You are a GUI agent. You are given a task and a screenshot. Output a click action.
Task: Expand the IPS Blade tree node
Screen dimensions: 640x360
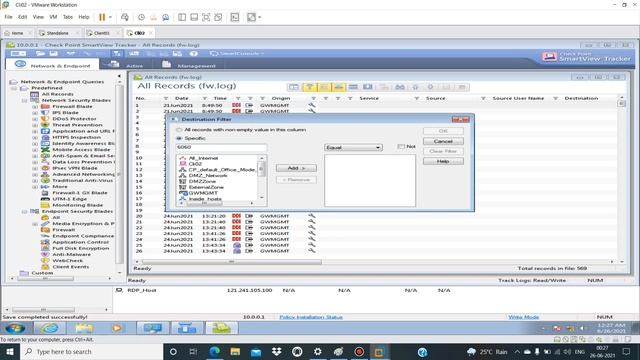(35, 113)
